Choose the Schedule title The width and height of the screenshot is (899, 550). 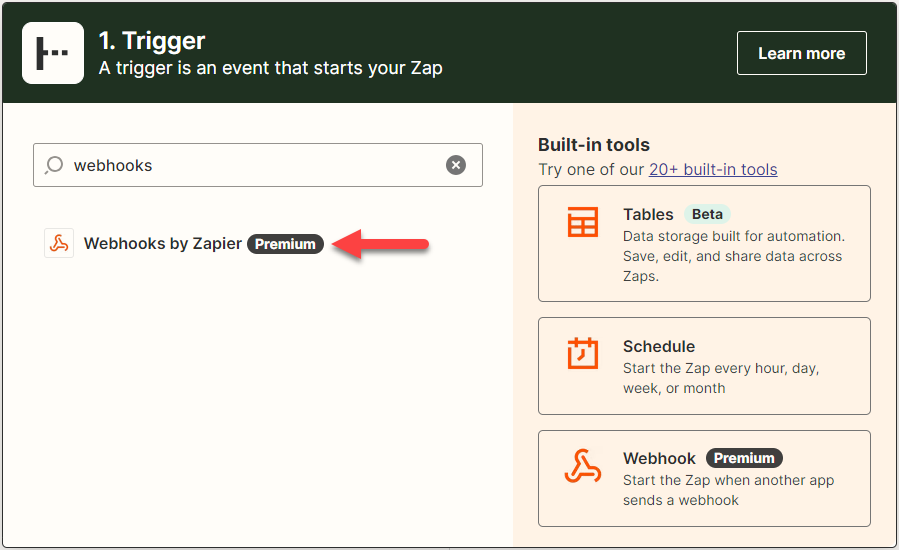click(x=659, y=346)
